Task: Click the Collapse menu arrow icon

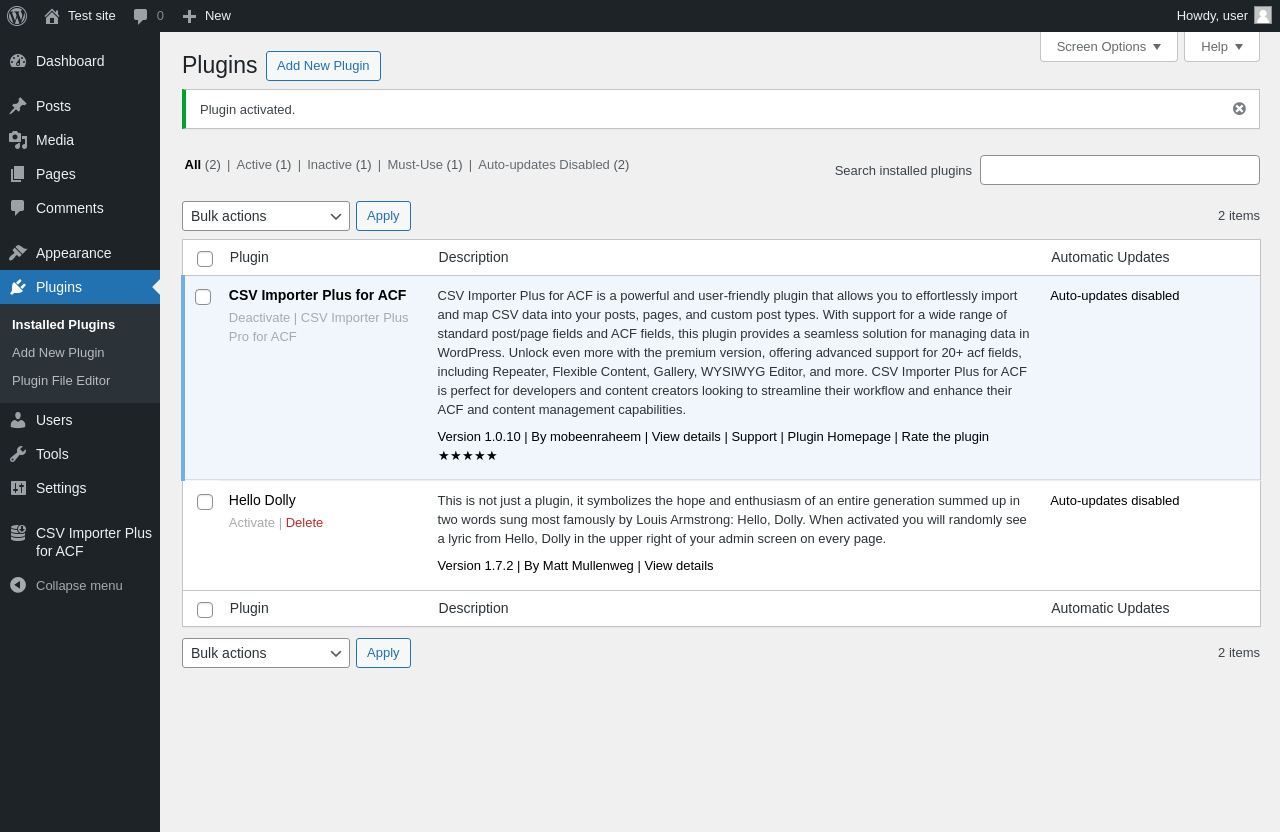Action: point(18,585)
